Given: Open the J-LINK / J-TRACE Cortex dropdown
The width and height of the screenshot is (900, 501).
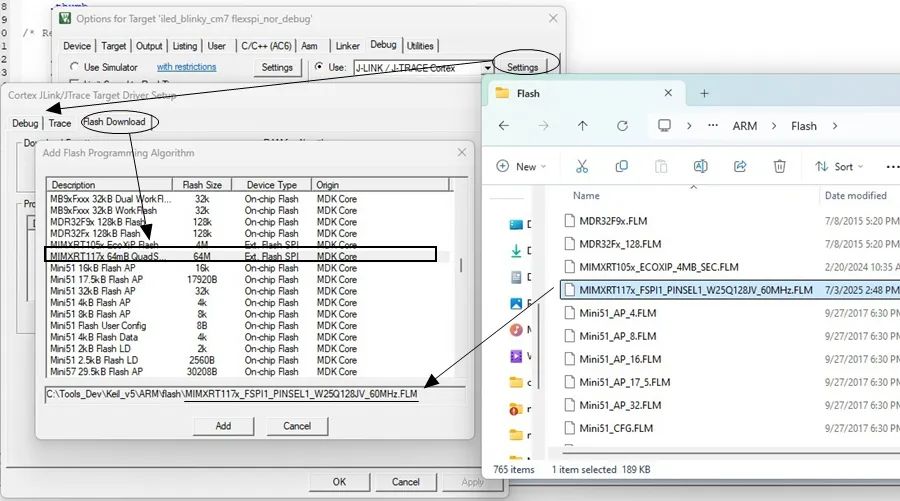Looking at the screenshot, I should coord(487,68).
